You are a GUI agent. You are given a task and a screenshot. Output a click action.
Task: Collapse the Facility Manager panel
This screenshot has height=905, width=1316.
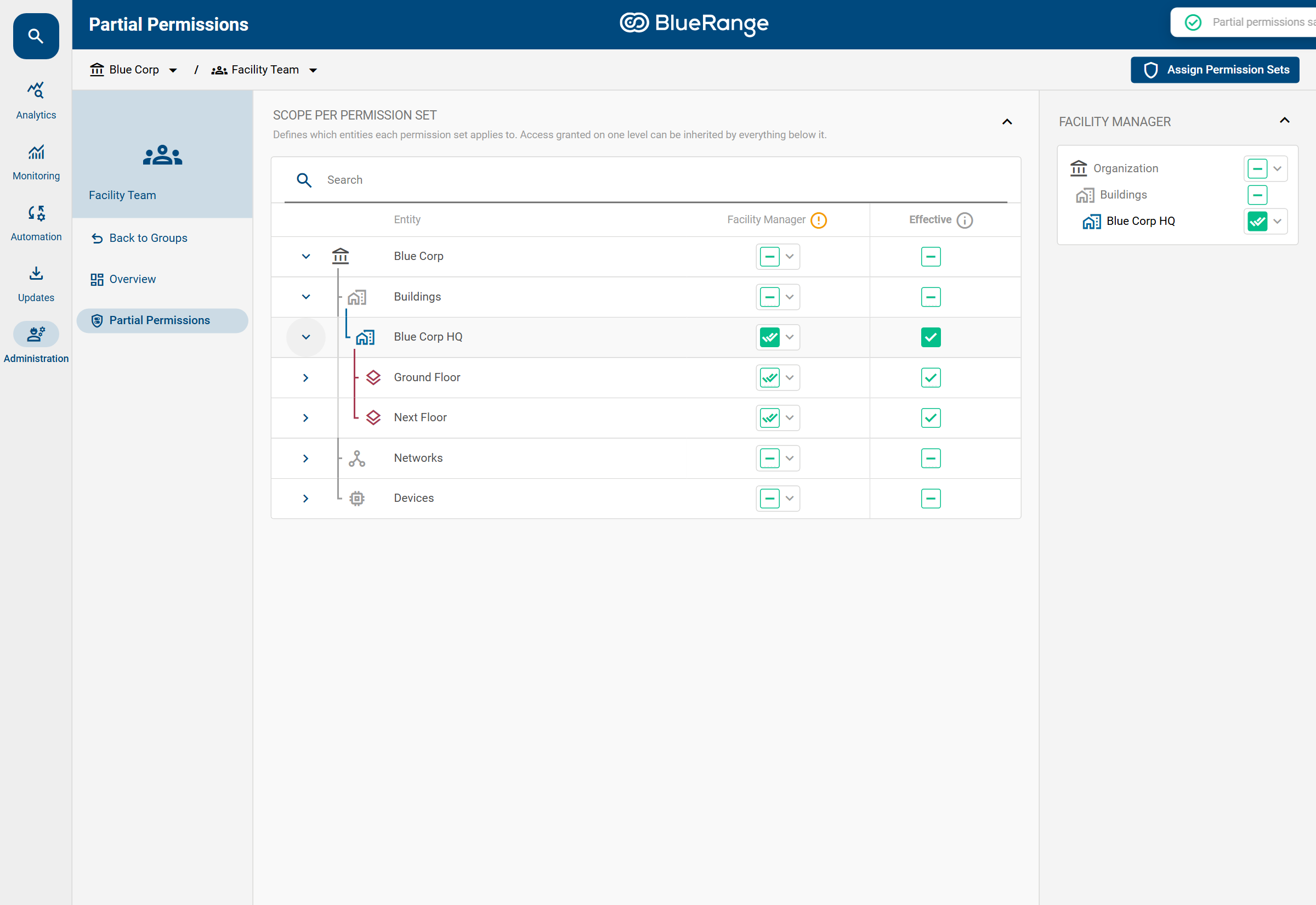(x=1284, y=120)
